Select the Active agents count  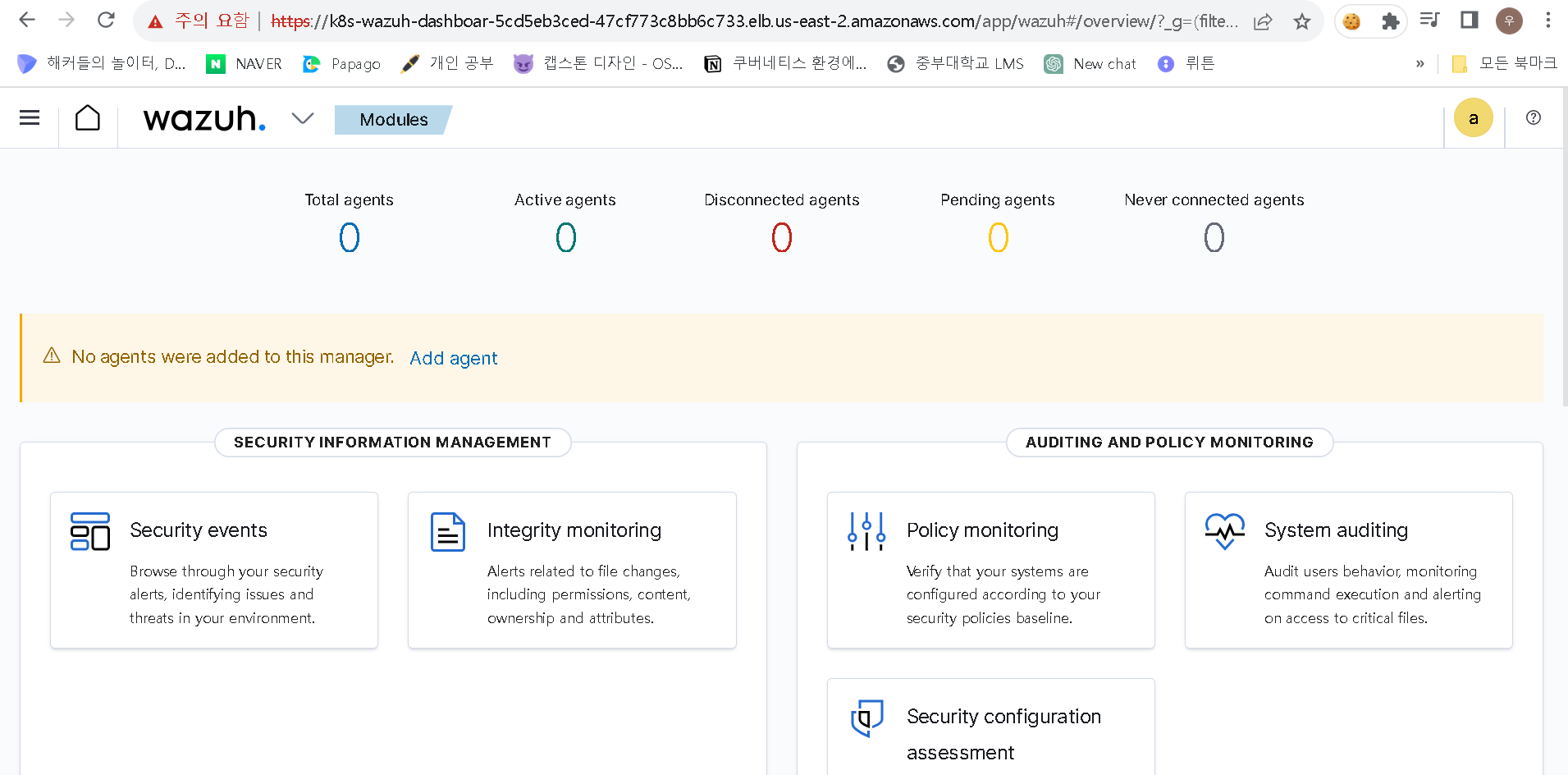[565, 238]
